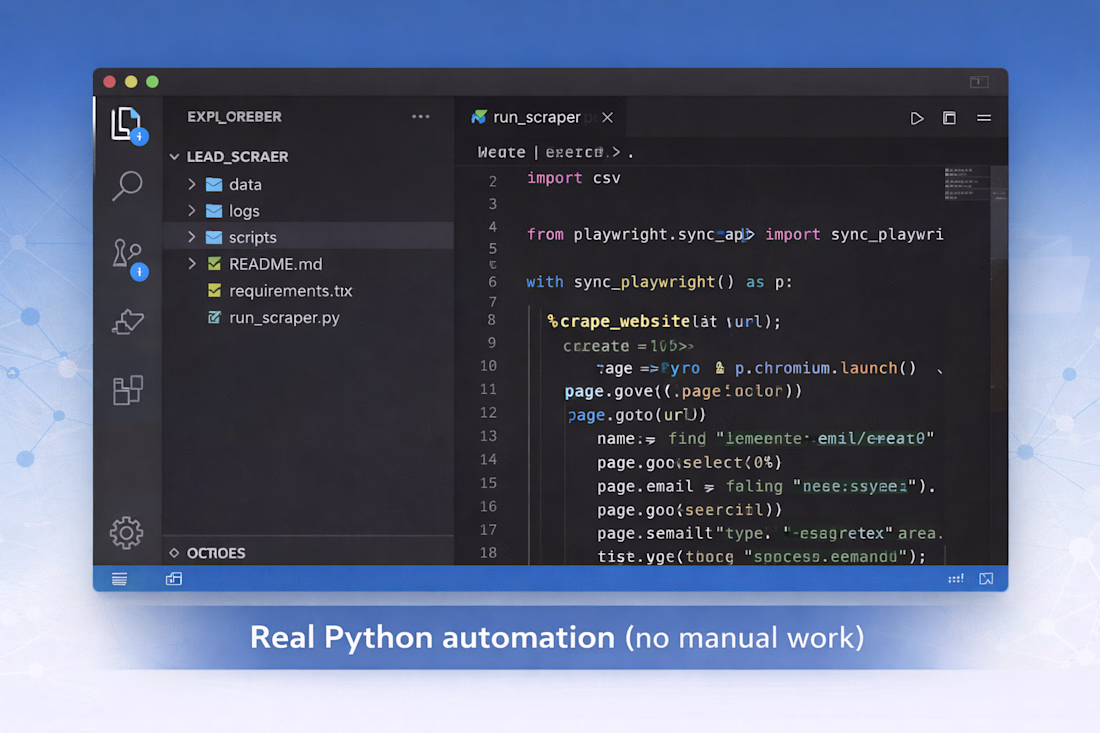Screen dimensions: 1100x733
Task: Open Explorer panel three-dot menu
Action: click(420, 116)
